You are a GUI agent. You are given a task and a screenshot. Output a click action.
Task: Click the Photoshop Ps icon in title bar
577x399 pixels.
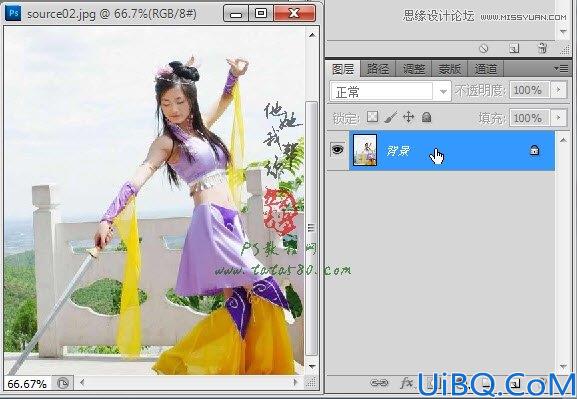coord(13,14)
